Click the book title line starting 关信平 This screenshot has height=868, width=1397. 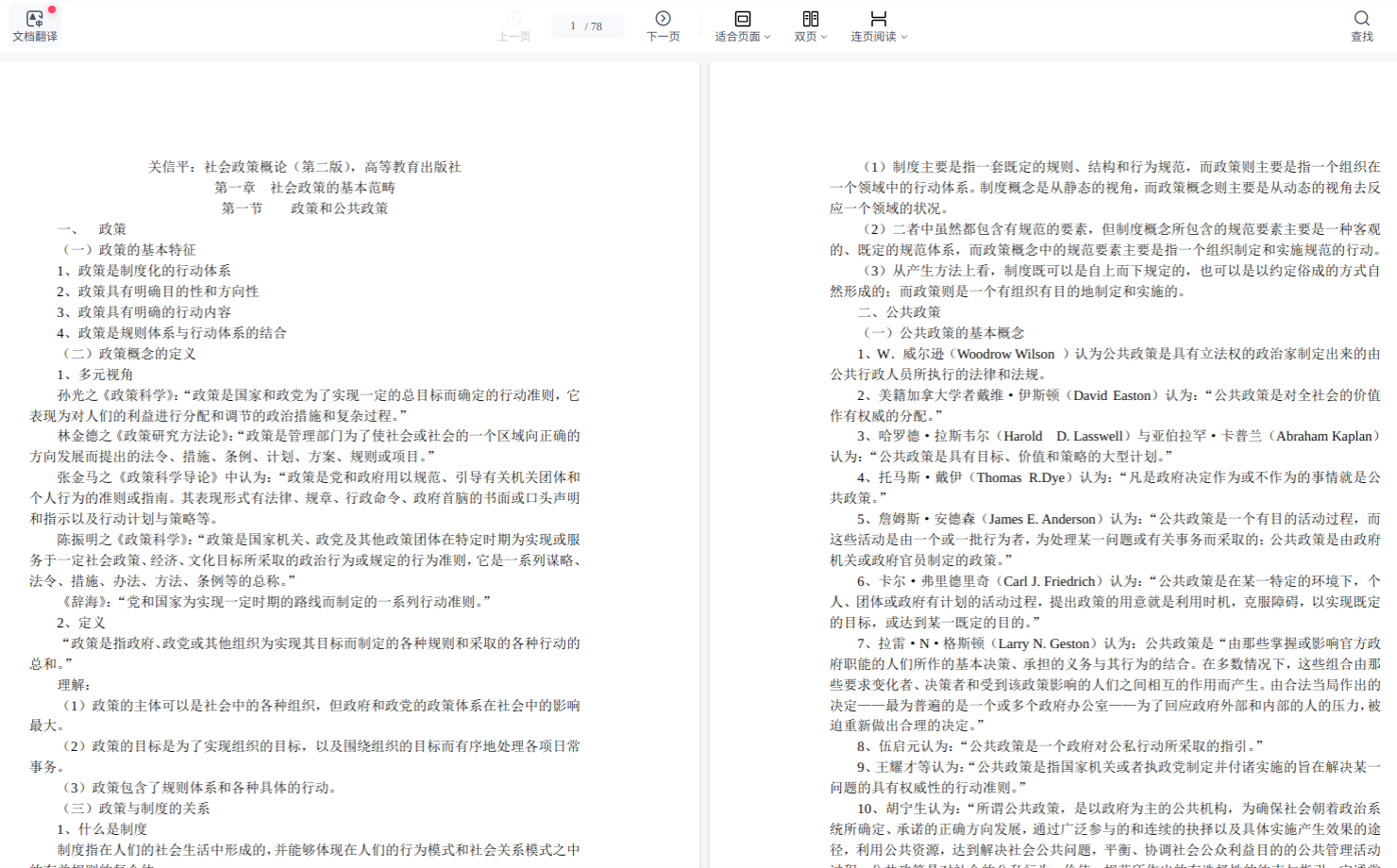[304, 167]
